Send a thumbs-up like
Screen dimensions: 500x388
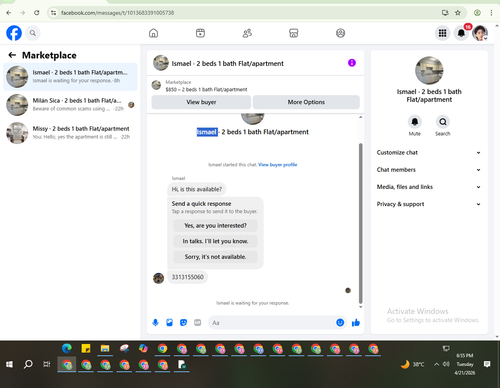point(356,322)
